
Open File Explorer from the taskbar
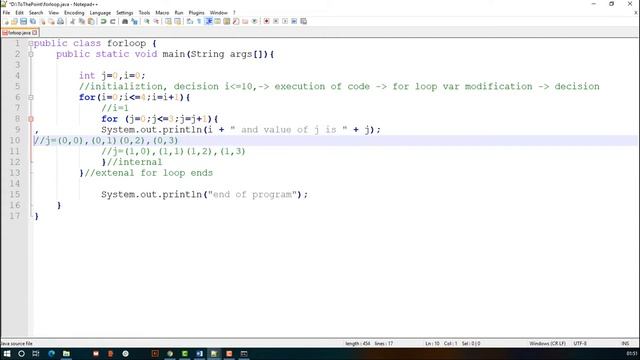pyautogui.click(x=66, y=353)
